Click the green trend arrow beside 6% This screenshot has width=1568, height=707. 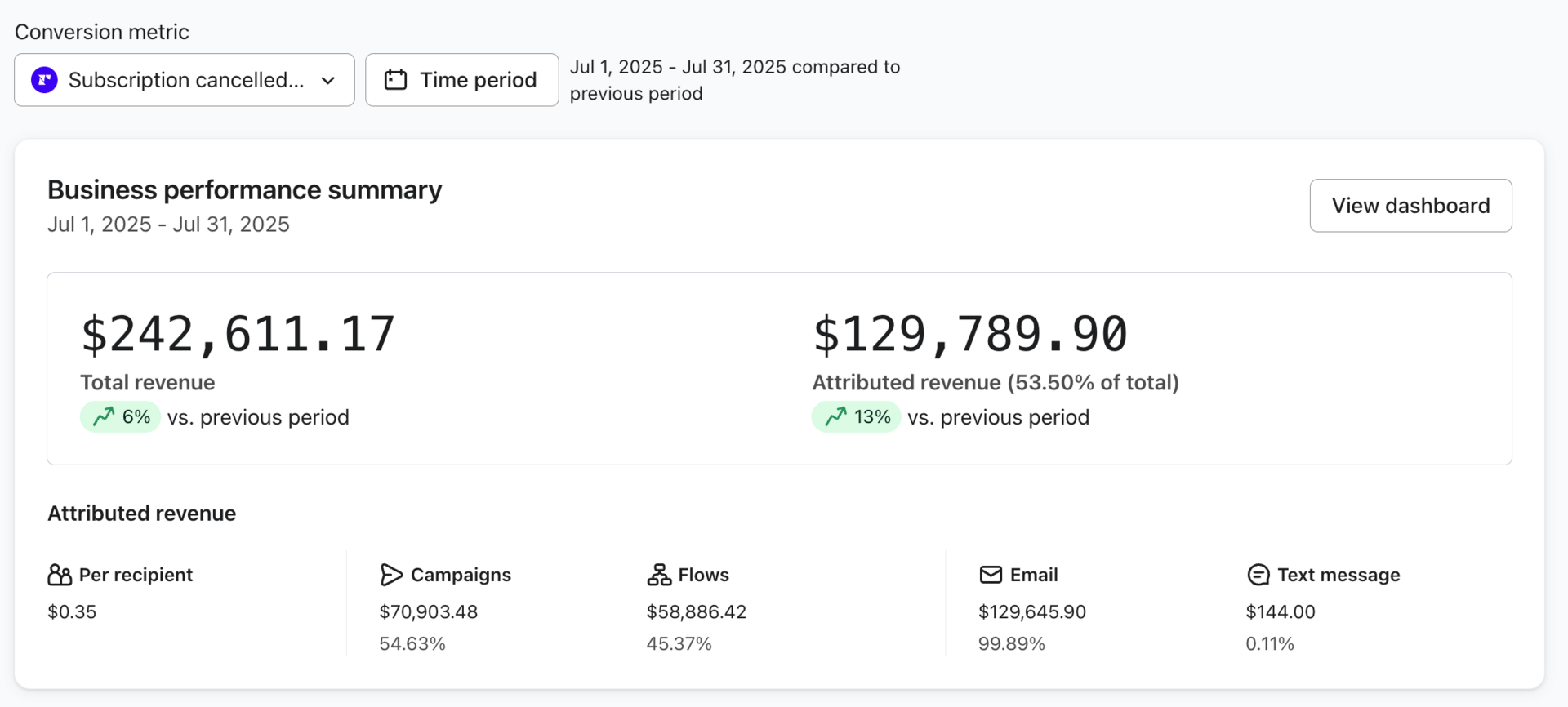pos(104,417)
